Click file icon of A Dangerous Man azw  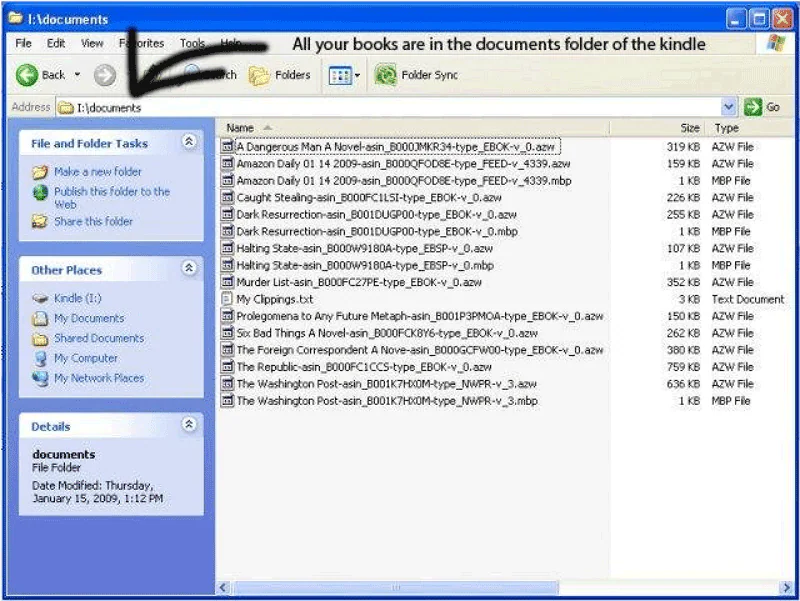click(227, 147)
